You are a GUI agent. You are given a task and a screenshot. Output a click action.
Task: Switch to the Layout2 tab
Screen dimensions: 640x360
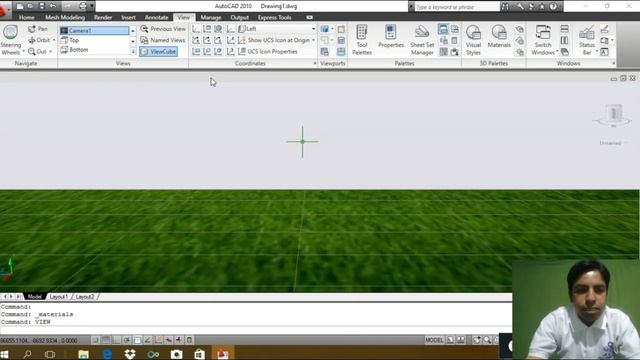click(85, 297)
